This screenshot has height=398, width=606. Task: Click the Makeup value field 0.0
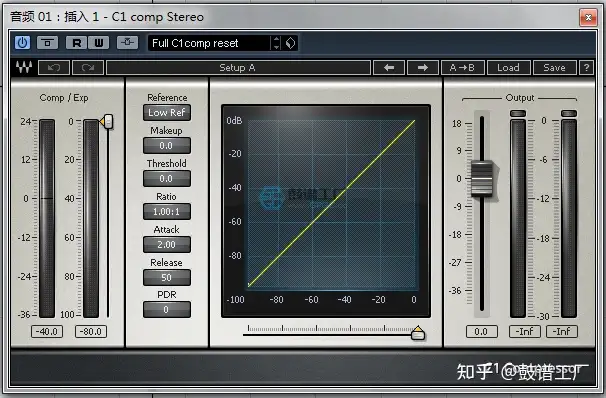point(167,146)
